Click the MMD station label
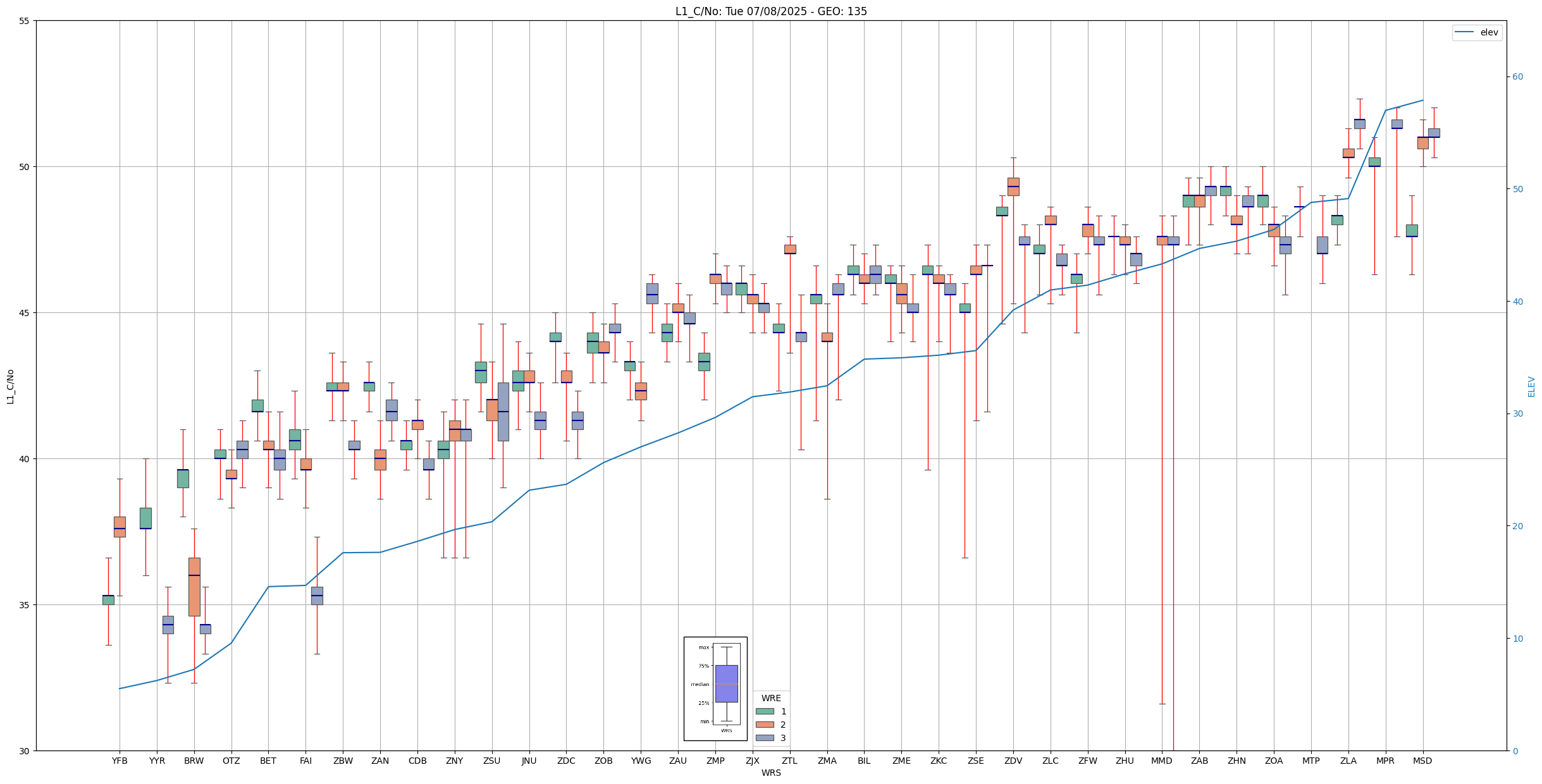 click(x=1162, y=761)
